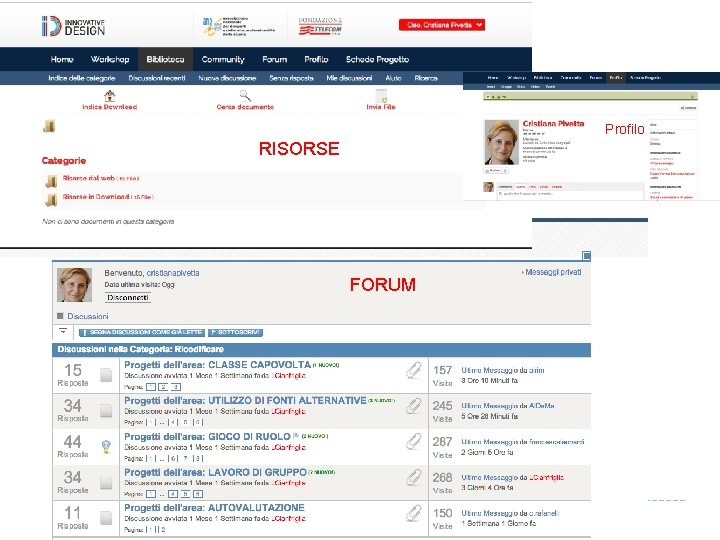The image size is (720, 540).
Task: Open the Schede Progetto menu item
Action: point(377,59)
